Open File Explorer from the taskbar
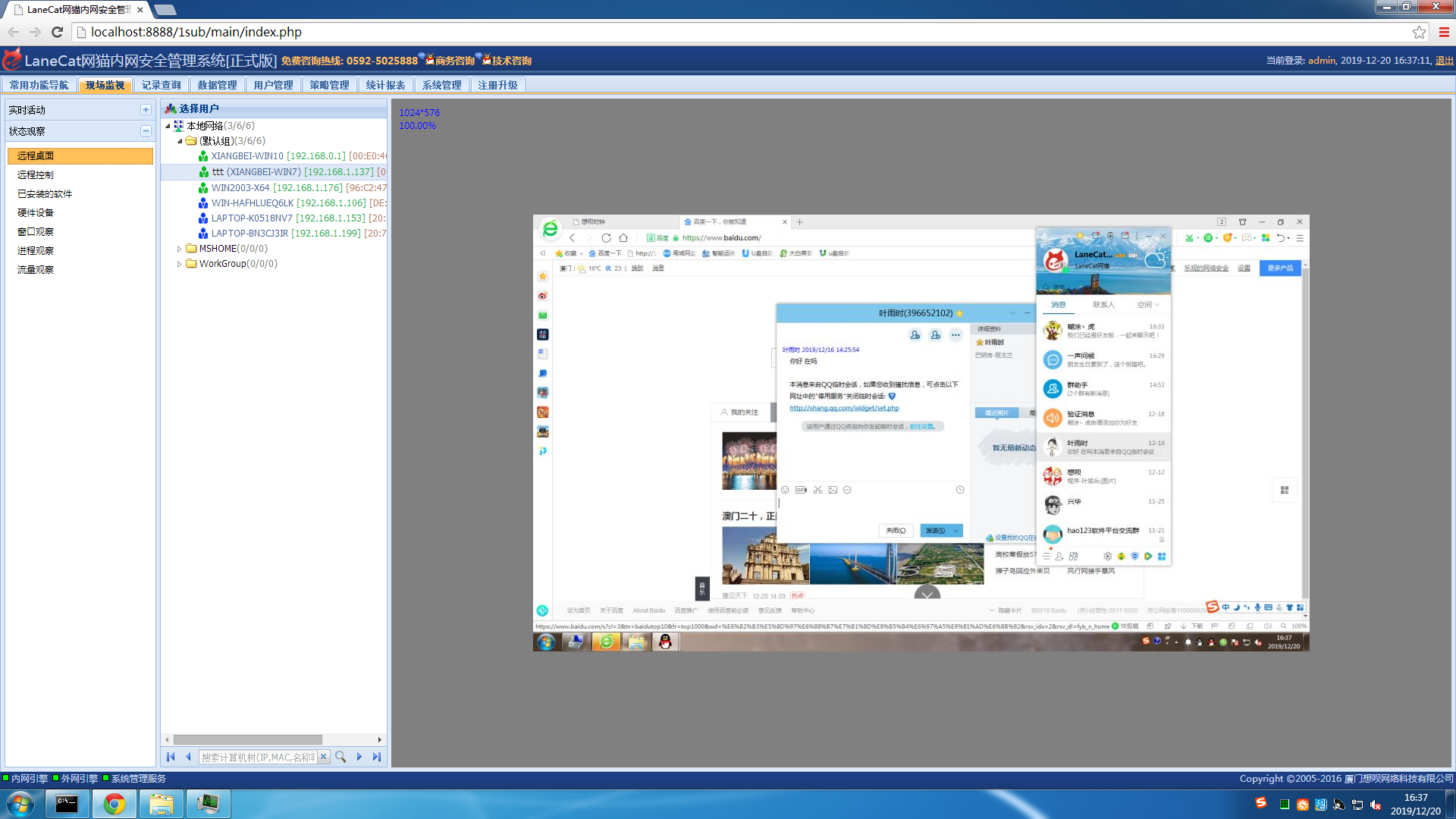 click(x=162, y=804)
